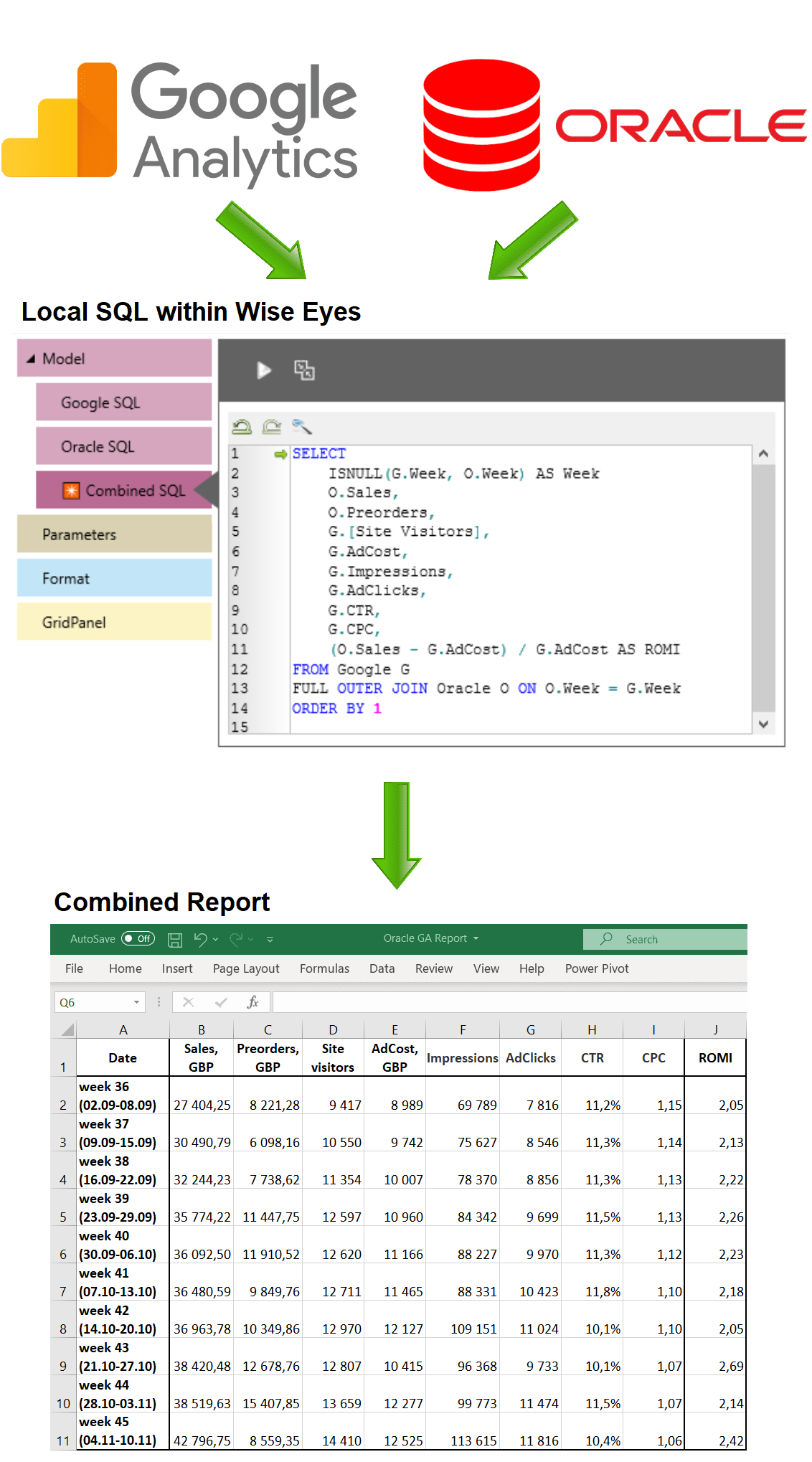Open the View tab
The height and width of the screenshot is (1462, 812).
486,968
